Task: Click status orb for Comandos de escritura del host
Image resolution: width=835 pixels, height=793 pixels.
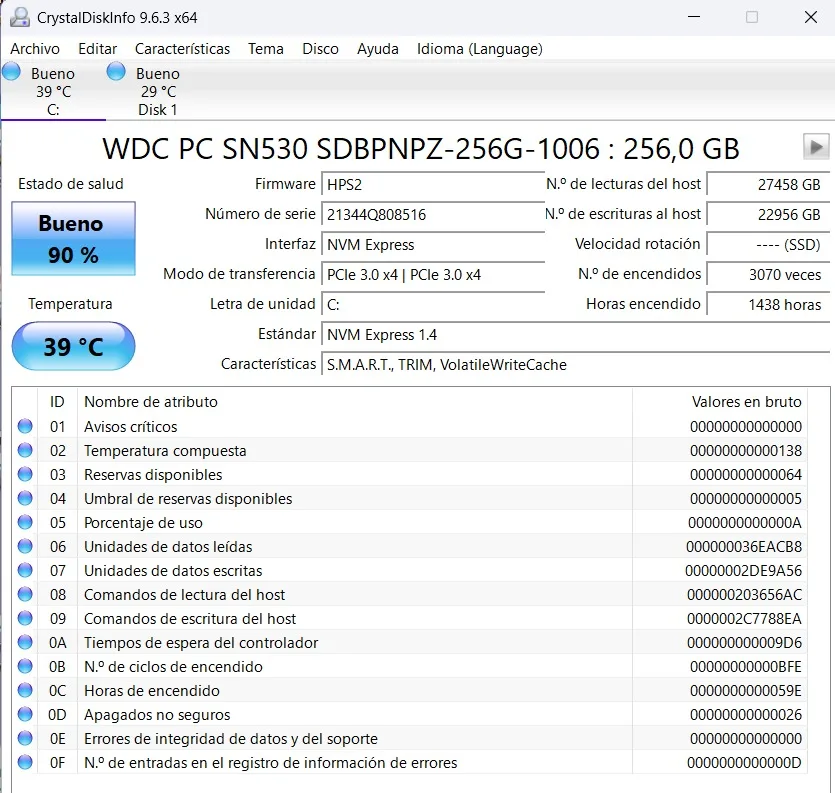Action: pos(25,618)
